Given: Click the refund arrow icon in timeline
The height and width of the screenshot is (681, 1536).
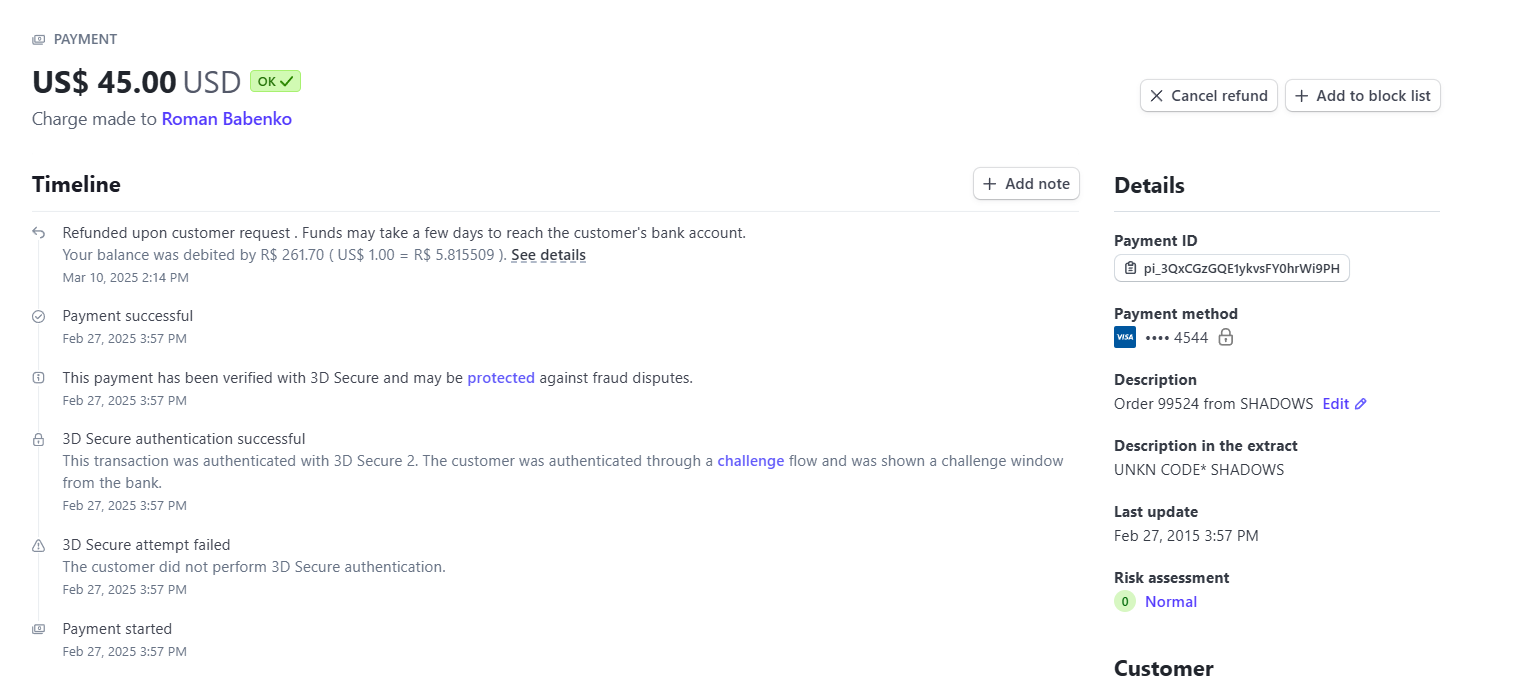Looking at the screenshot, I should (x=38, y=233).
